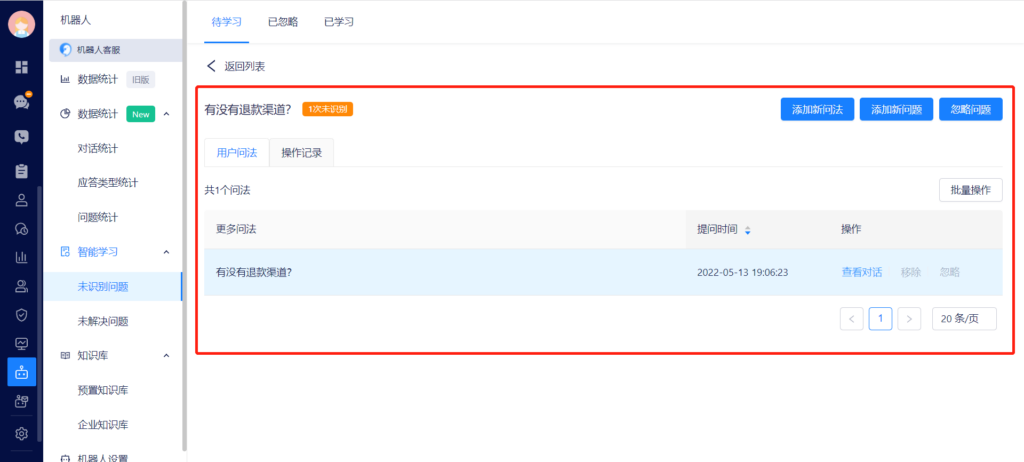Click the 机器人客服 headset icon
The image size is (1024, 462).
pyautogui.click(x=65, y=50)
